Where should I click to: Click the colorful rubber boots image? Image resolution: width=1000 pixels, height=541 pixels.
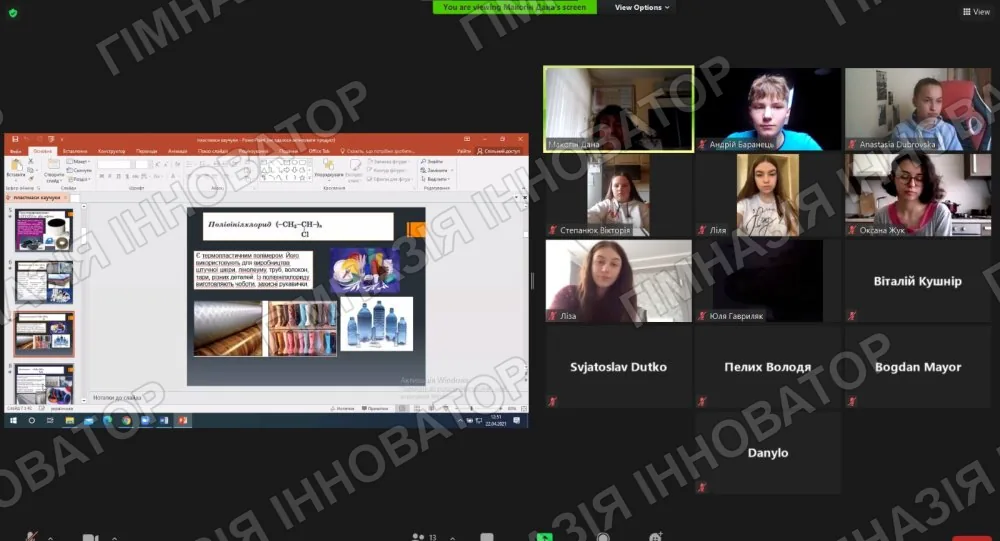(x=302, y=329)
